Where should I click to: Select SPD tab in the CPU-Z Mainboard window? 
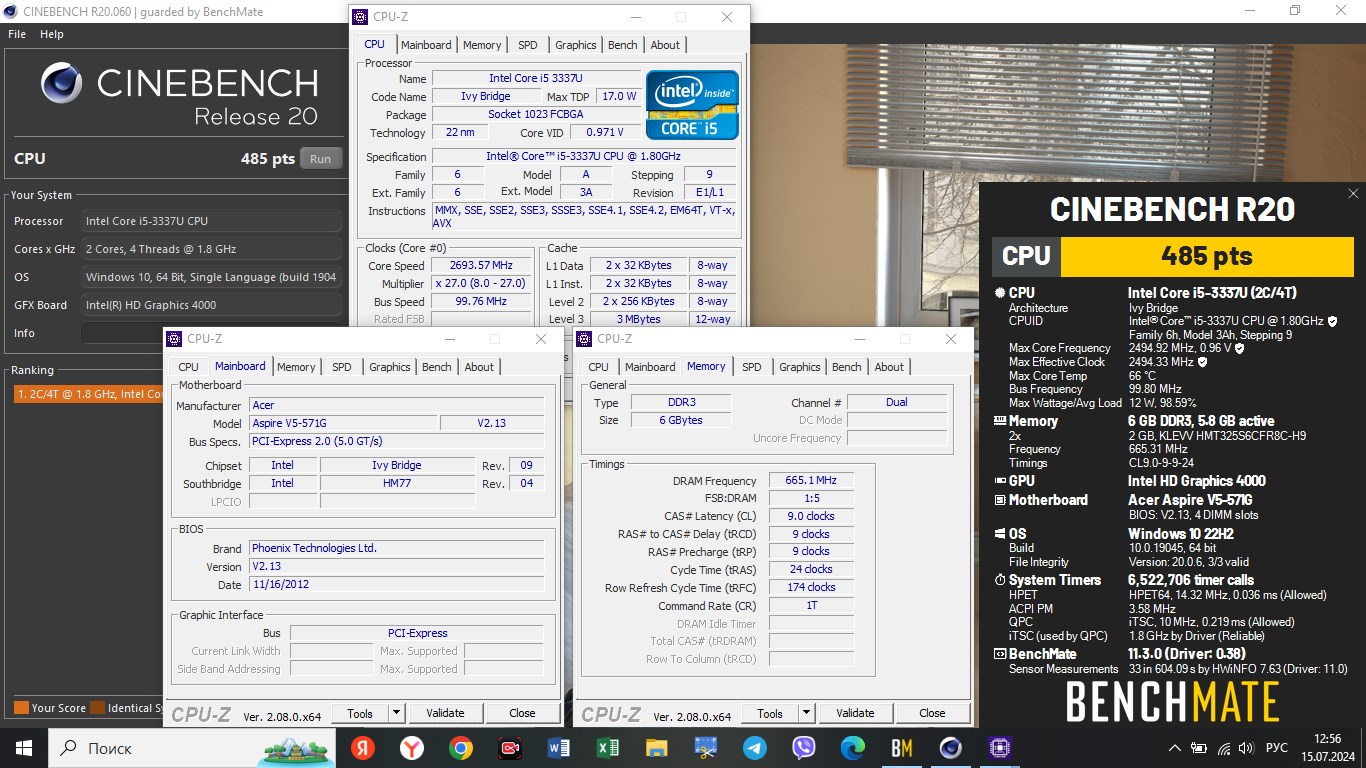342,367
